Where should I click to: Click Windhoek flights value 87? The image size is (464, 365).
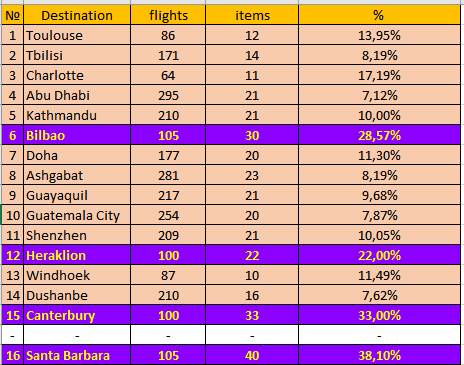click(x=168, y=275)
